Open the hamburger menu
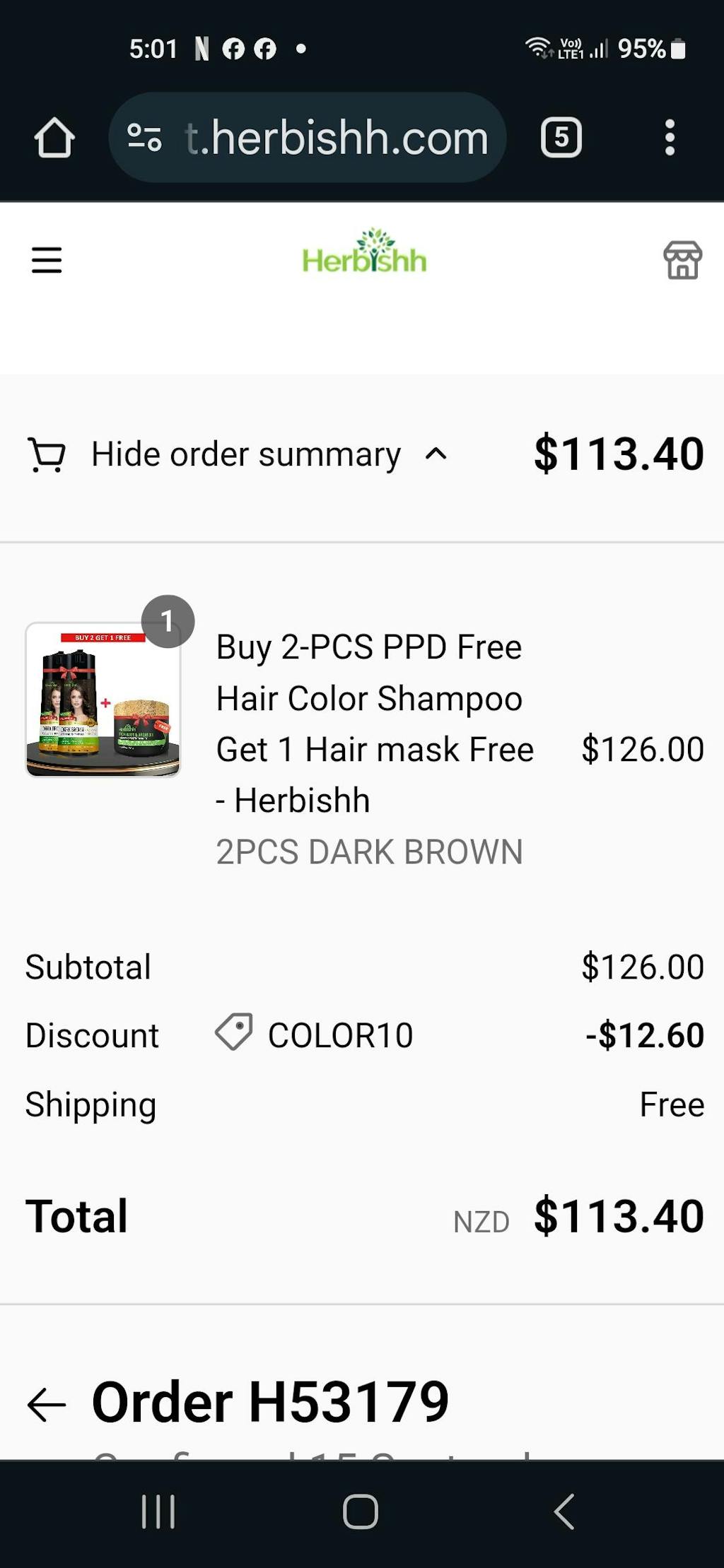 [47, 260]
